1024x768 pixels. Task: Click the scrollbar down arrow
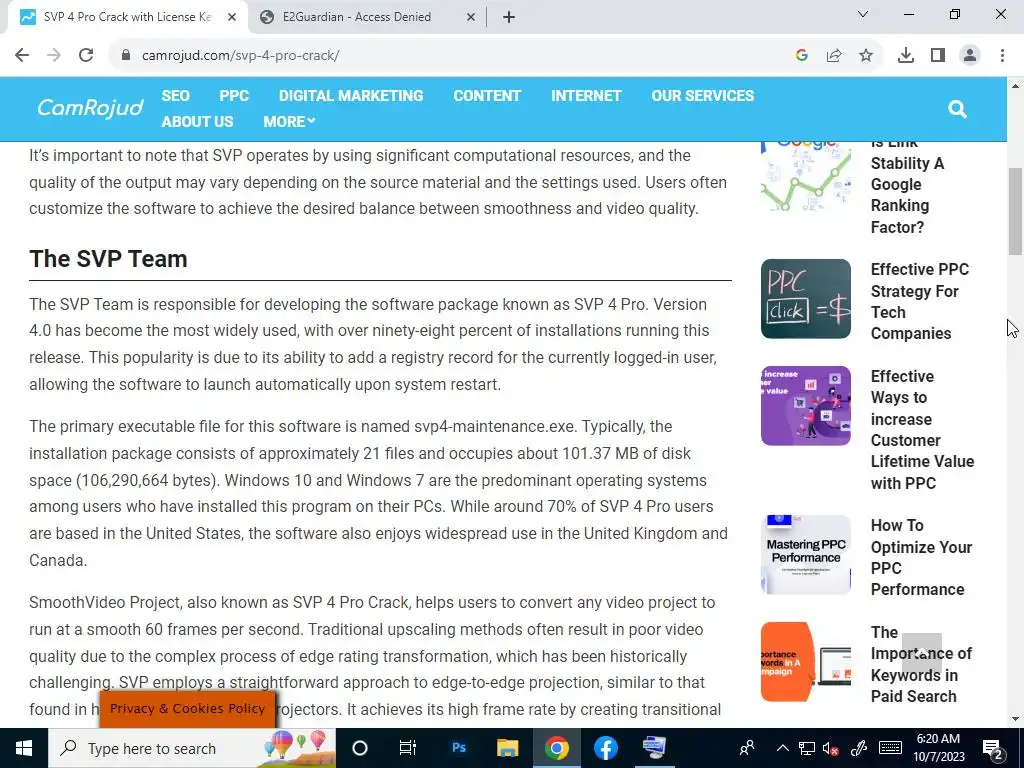click(x=1015, y=719)
